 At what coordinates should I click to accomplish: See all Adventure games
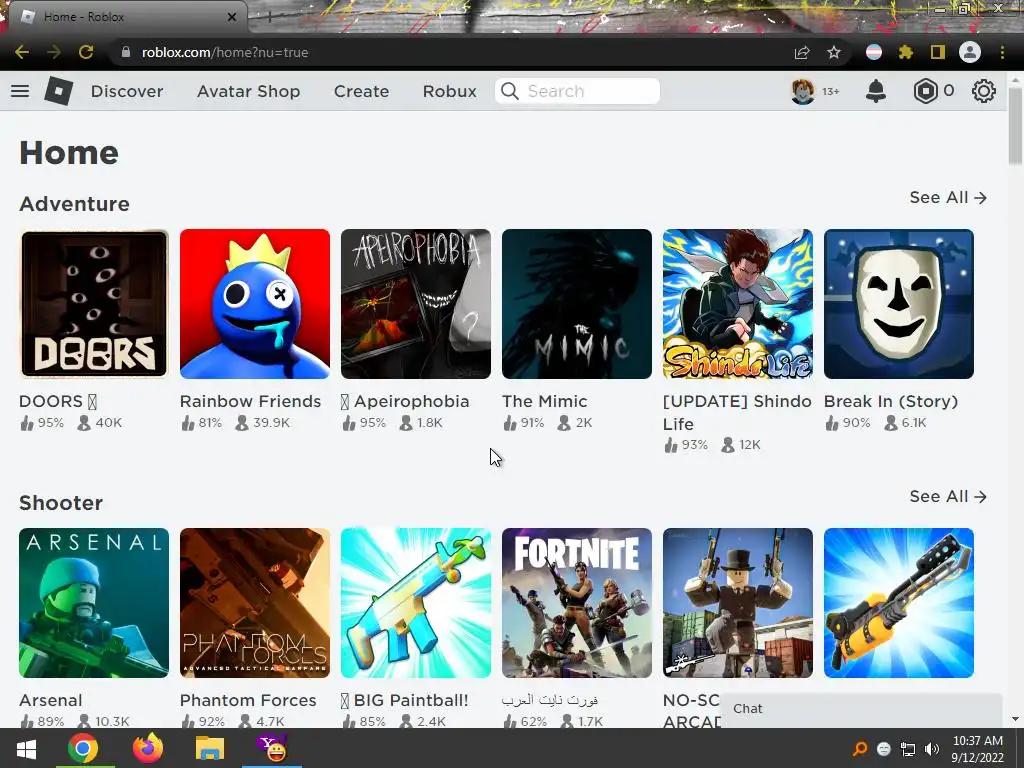(x=948, y=197)
